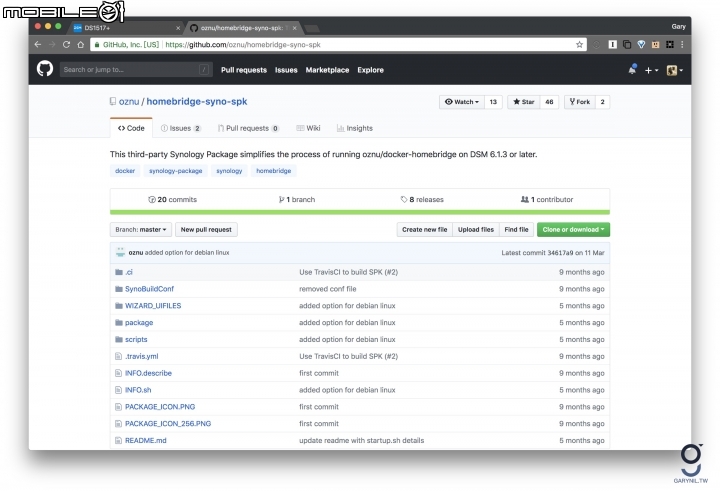
Task: Click commit message 'removed conf file'
Action: 327,289
